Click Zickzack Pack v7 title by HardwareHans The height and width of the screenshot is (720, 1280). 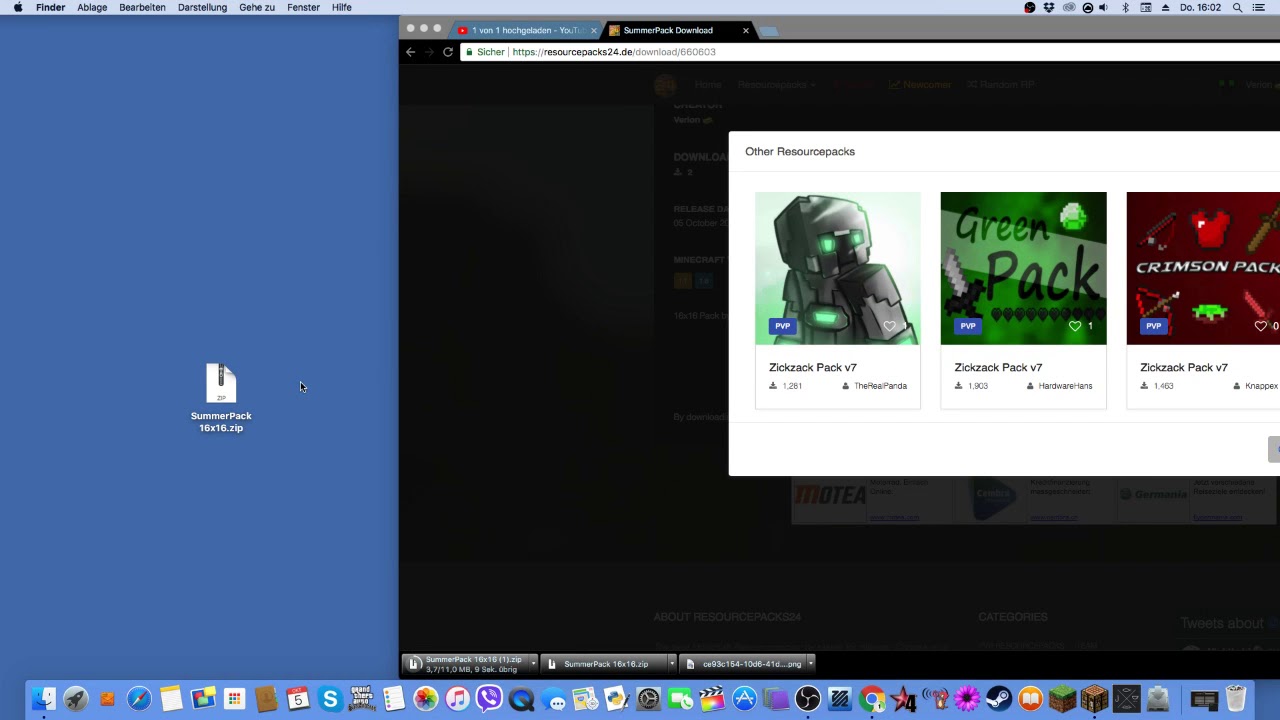[998, 367]
